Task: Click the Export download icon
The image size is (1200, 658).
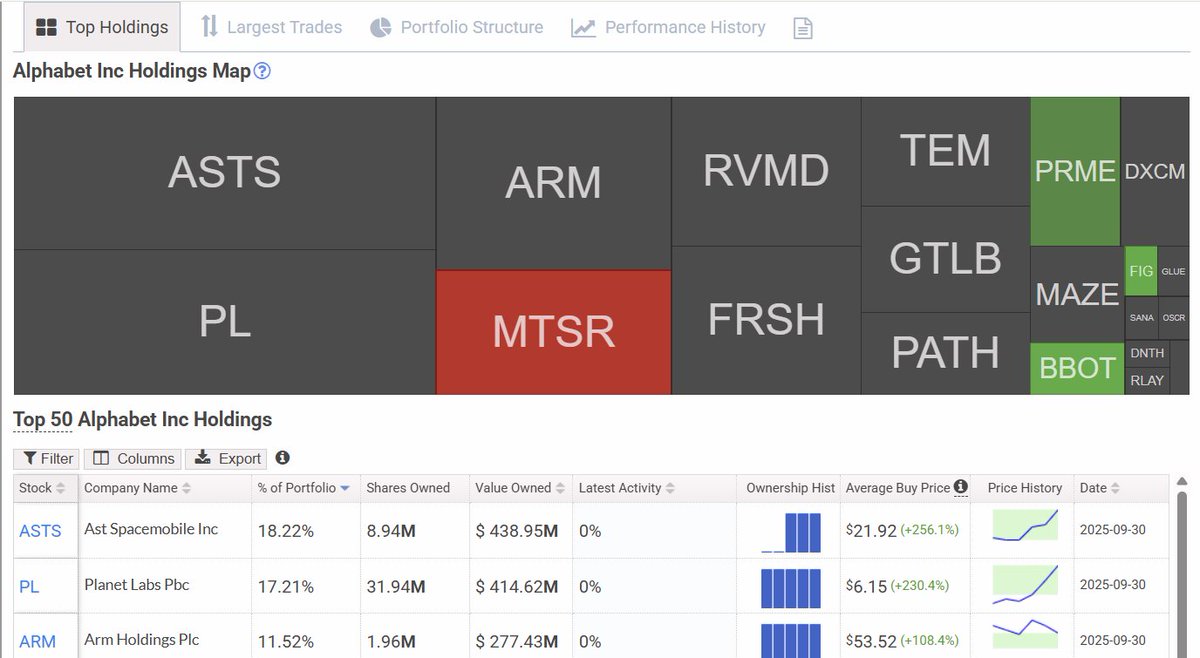Action: click(x=205, y=458)
